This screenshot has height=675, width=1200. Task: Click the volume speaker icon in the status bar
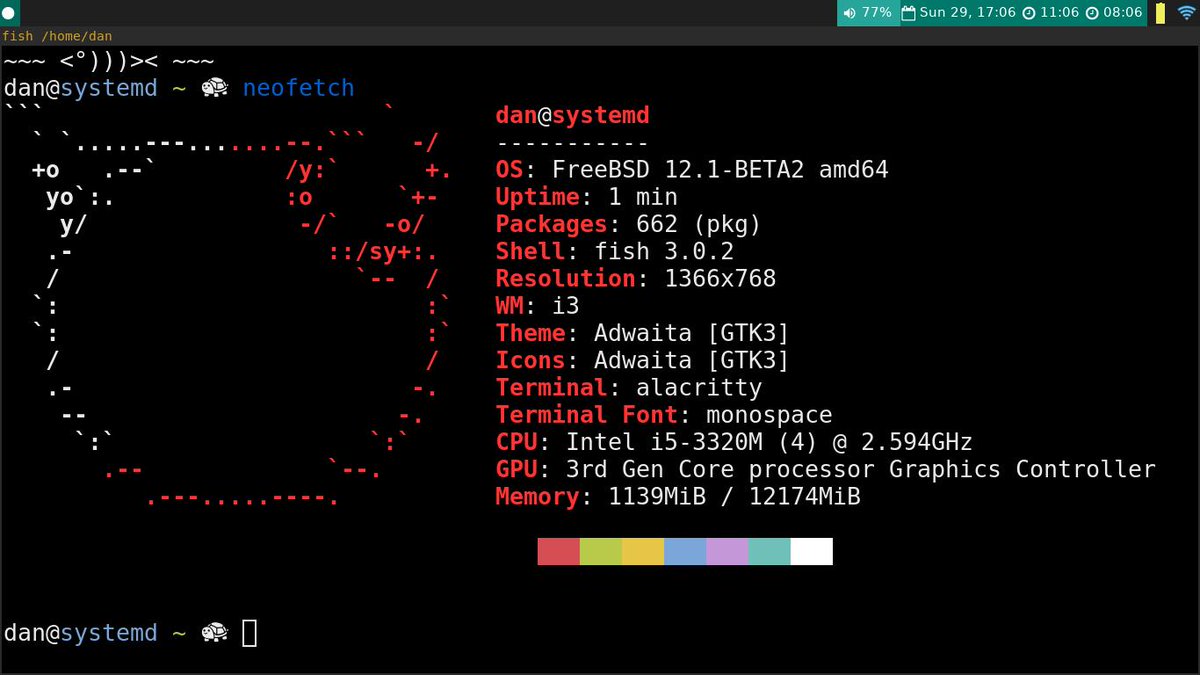tap(847, 12)
